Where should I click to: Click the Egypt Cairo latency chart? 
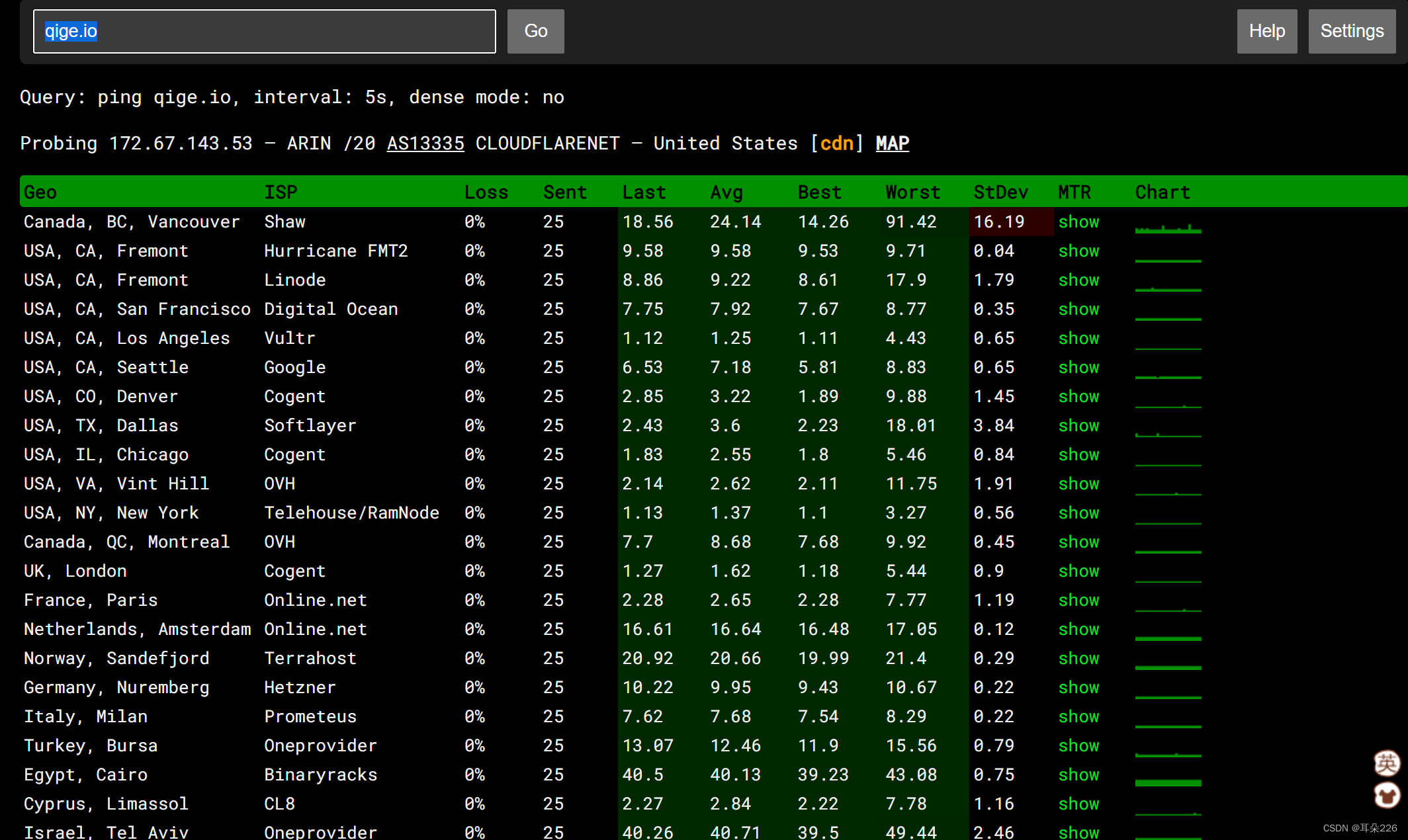point(1168,782)
